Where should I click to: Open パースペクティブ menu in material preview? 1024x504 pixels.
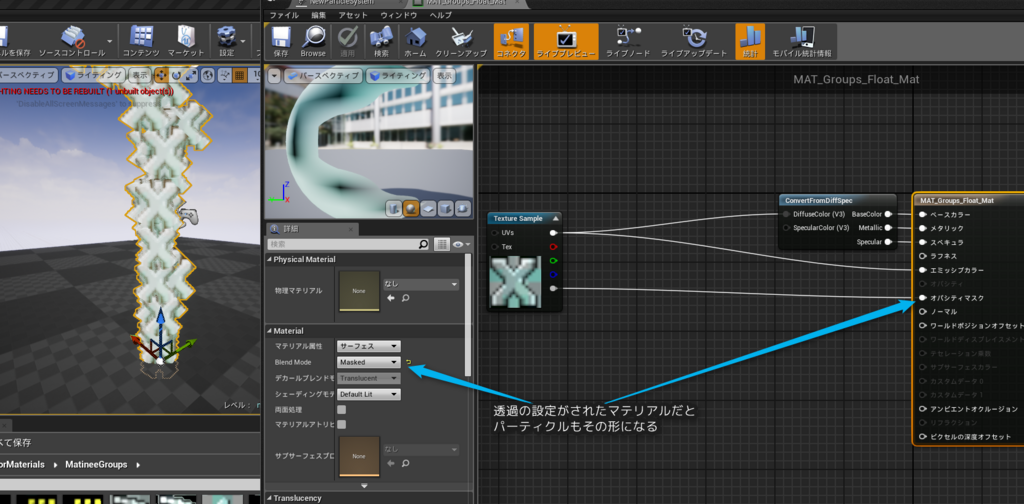tap(323, 76)
